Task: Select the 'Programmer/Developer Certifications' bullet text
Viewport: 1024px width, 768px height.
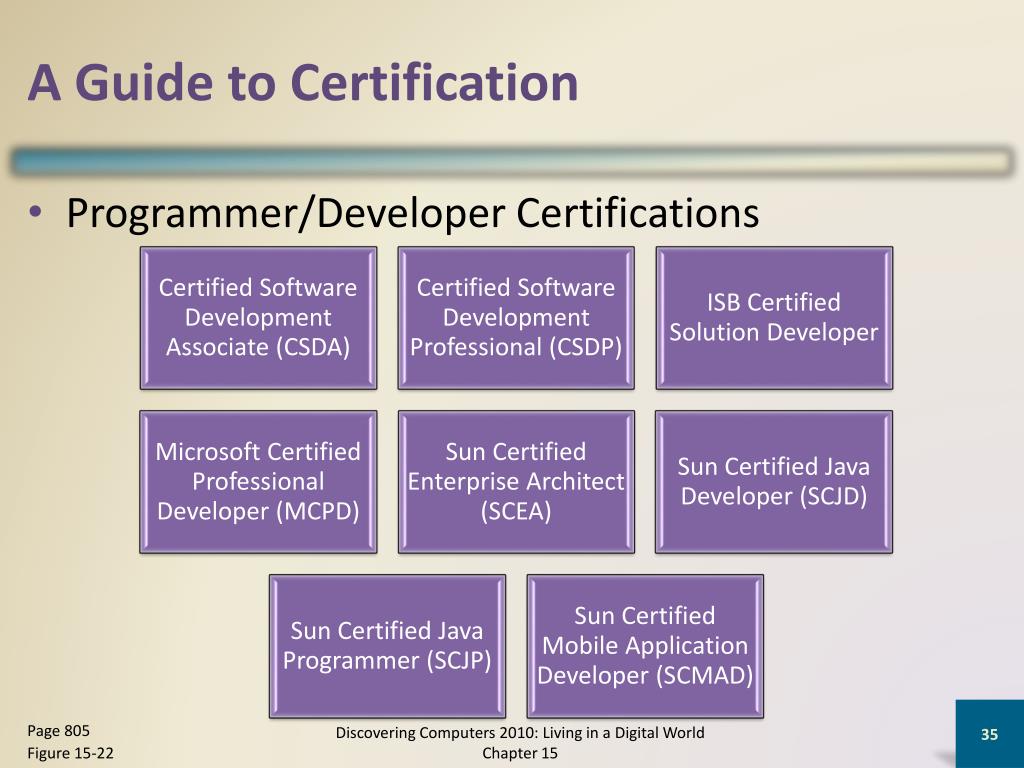Action: 412,213
